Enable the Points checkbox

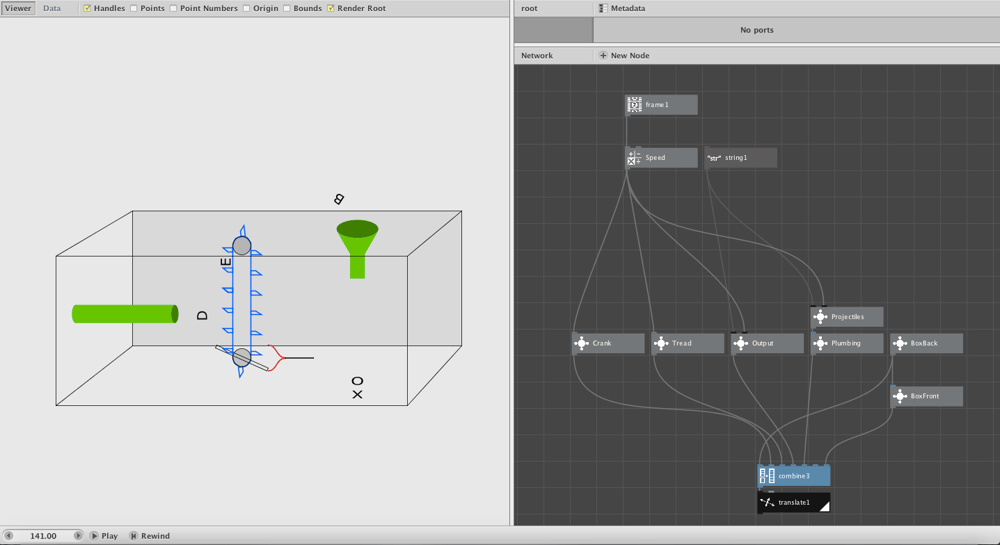pos(134,8)
